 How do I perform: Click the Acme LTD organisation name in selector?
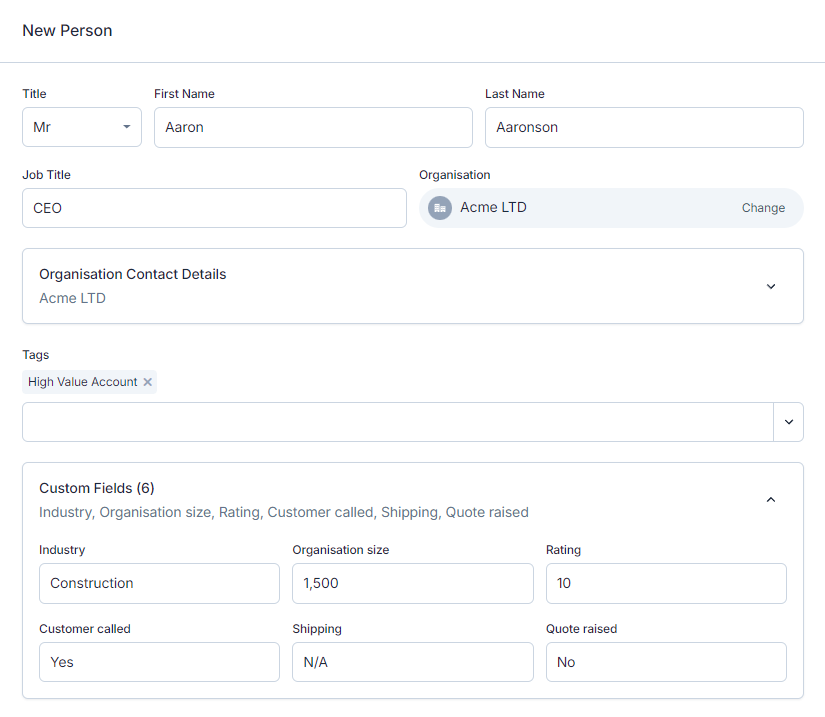(x=494, y=208)
